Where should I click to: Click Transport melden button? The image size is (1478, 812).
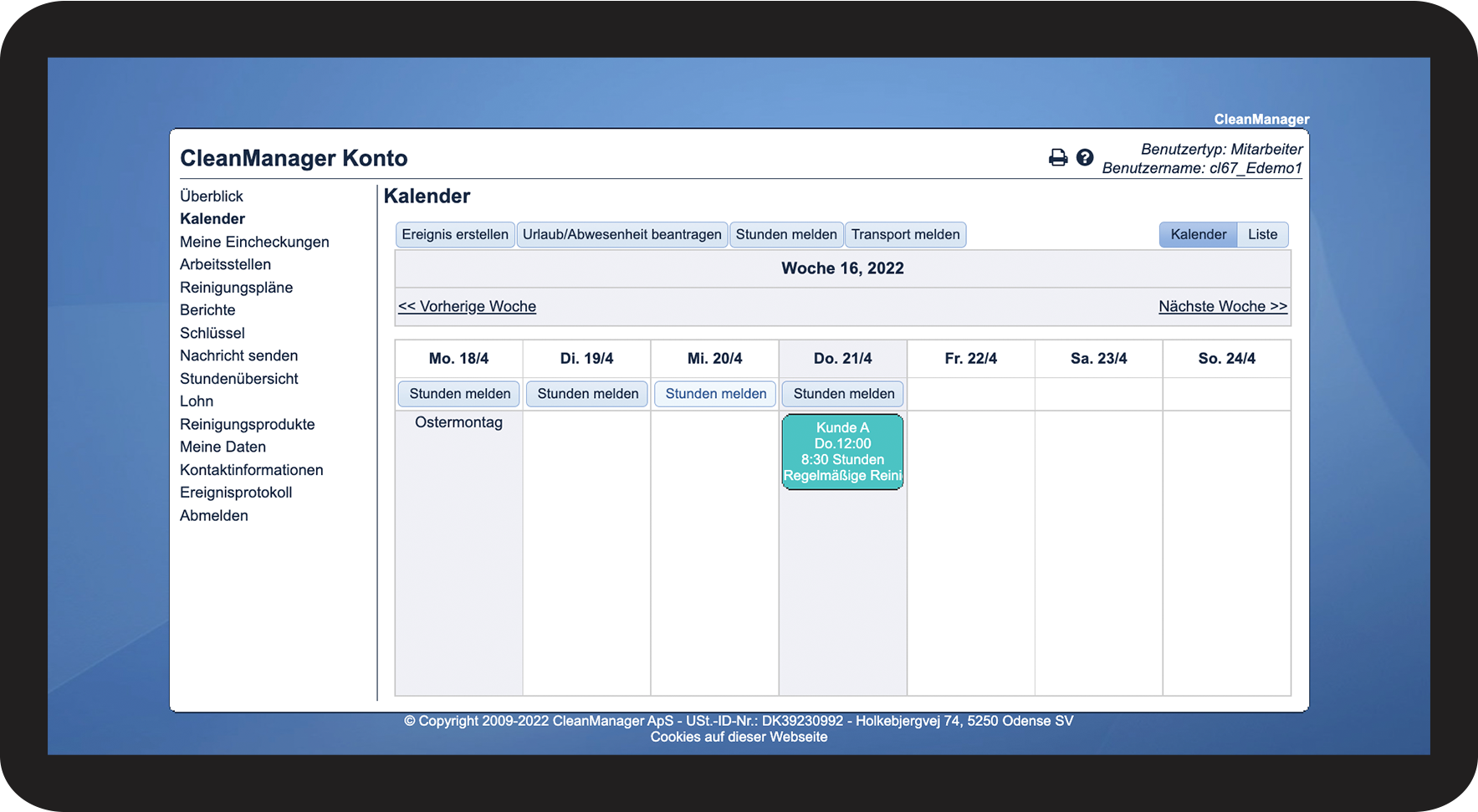click(905, 234)
